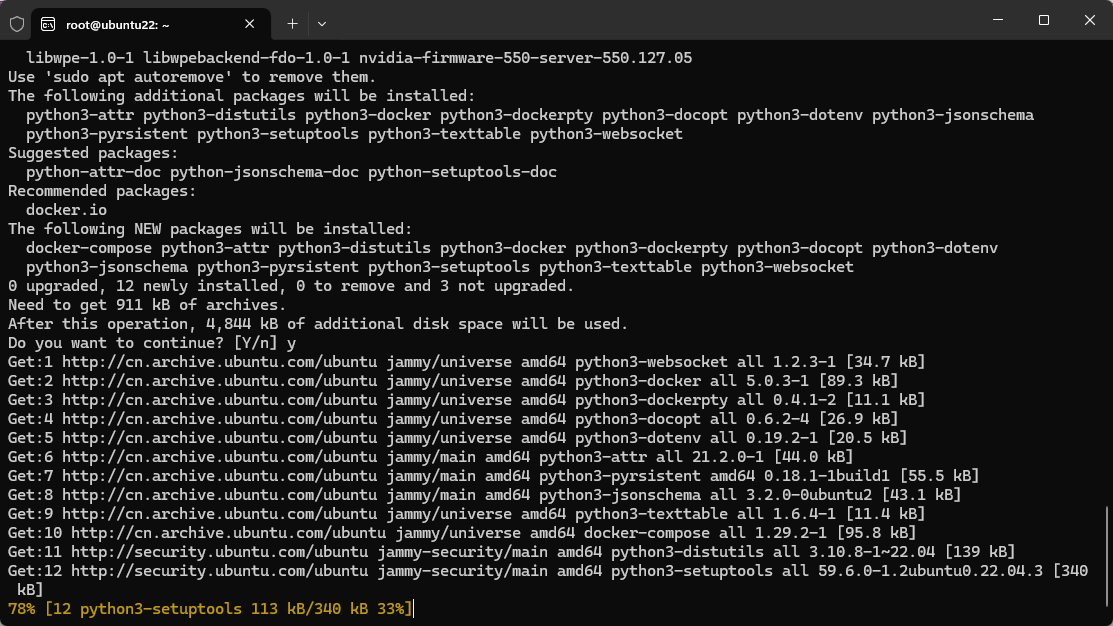Click the 'python-attr-doc' suggested packages line
The height and width of the screenshot is (626, 1113).
(x=291, y=172)
